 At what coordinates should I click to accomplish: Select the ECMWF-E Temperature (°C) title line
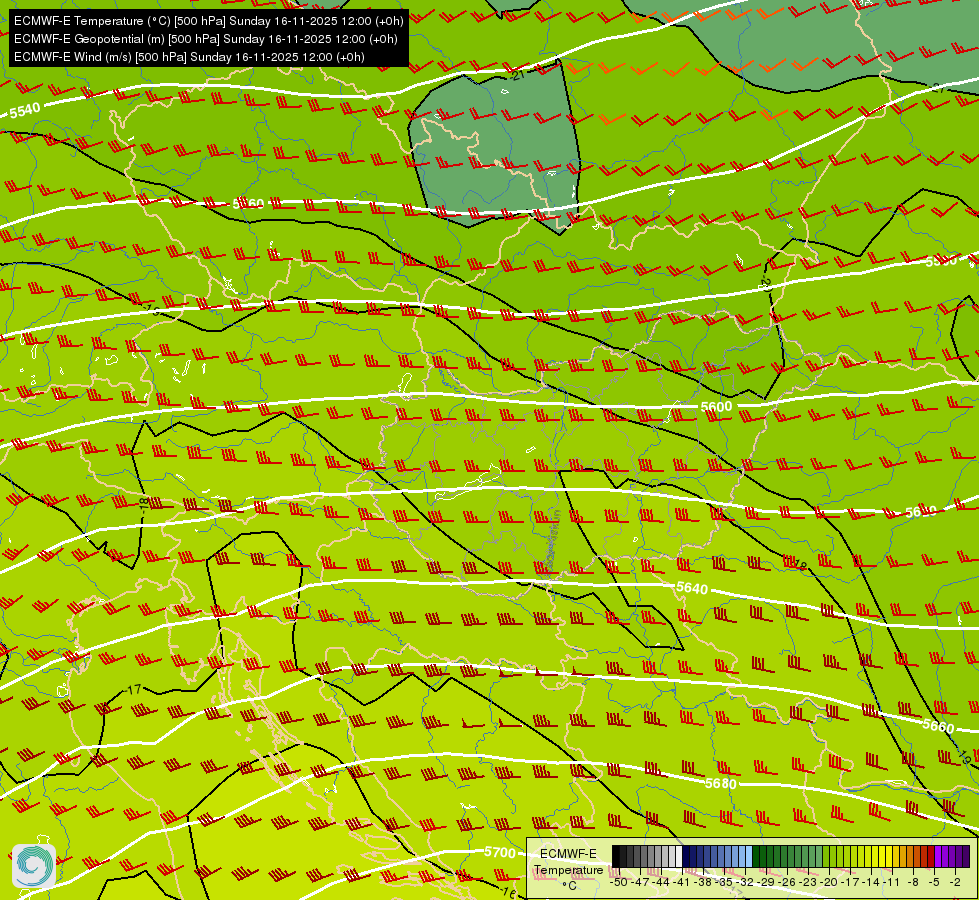(209, 21)
